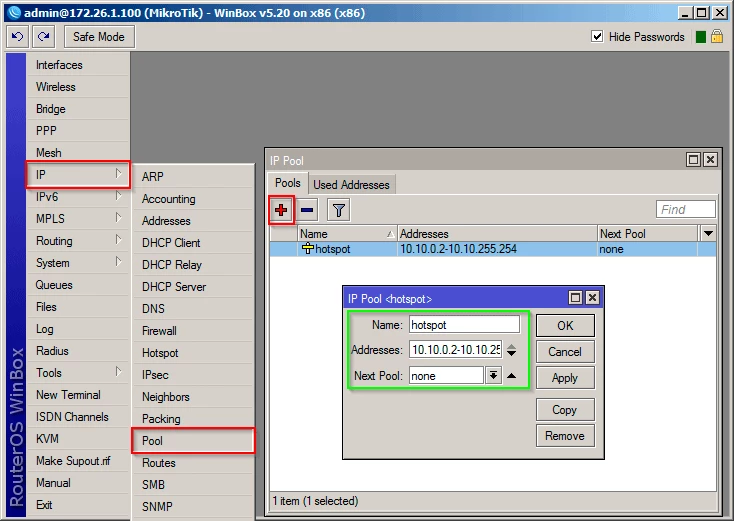Open the Files menu item
The height and width of the screenshot is (521, 734).
click(x=78, y=307)
